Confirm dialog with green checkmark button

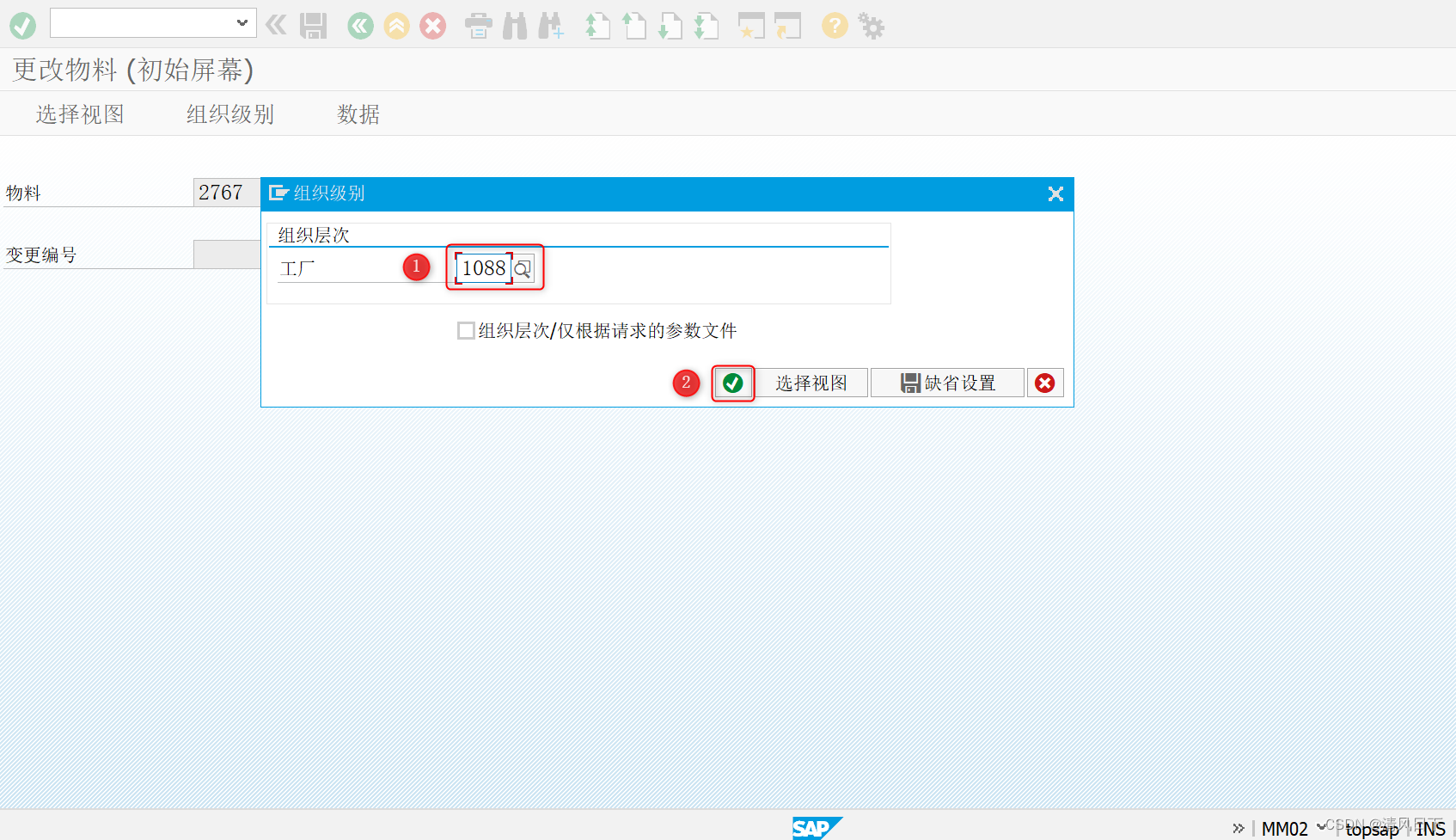pyautogui.click(x=733, y=383)
